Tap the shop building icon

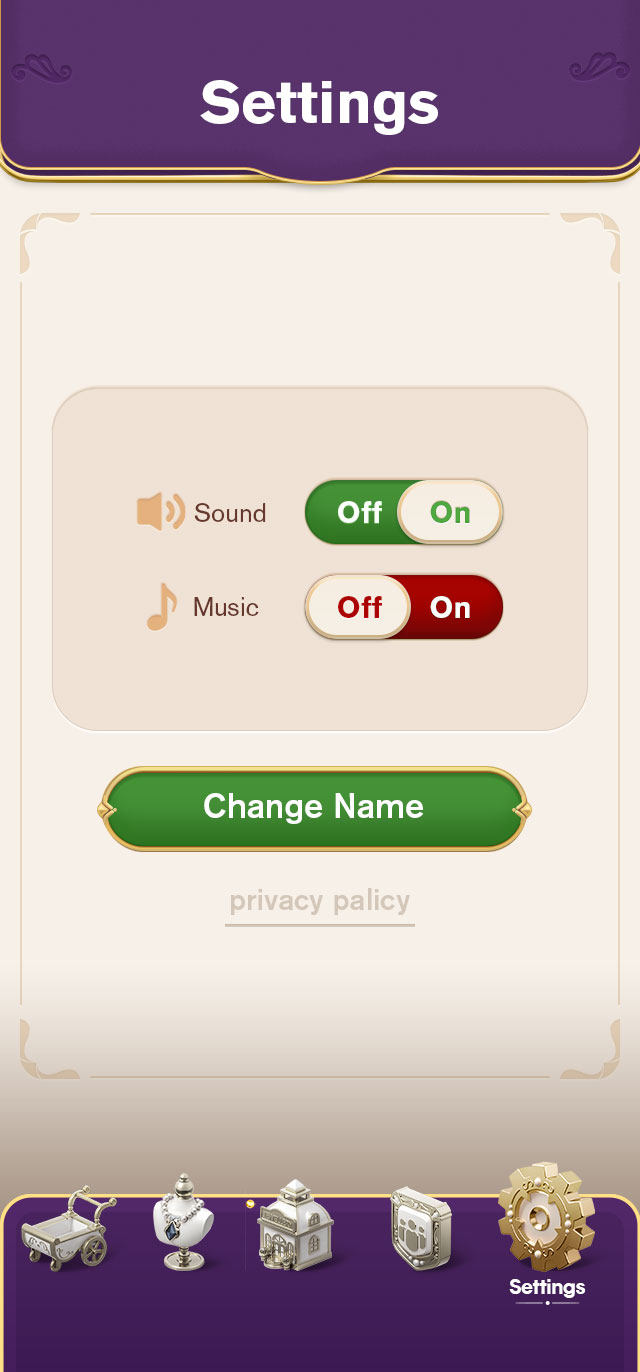(x=294, y=1225)
